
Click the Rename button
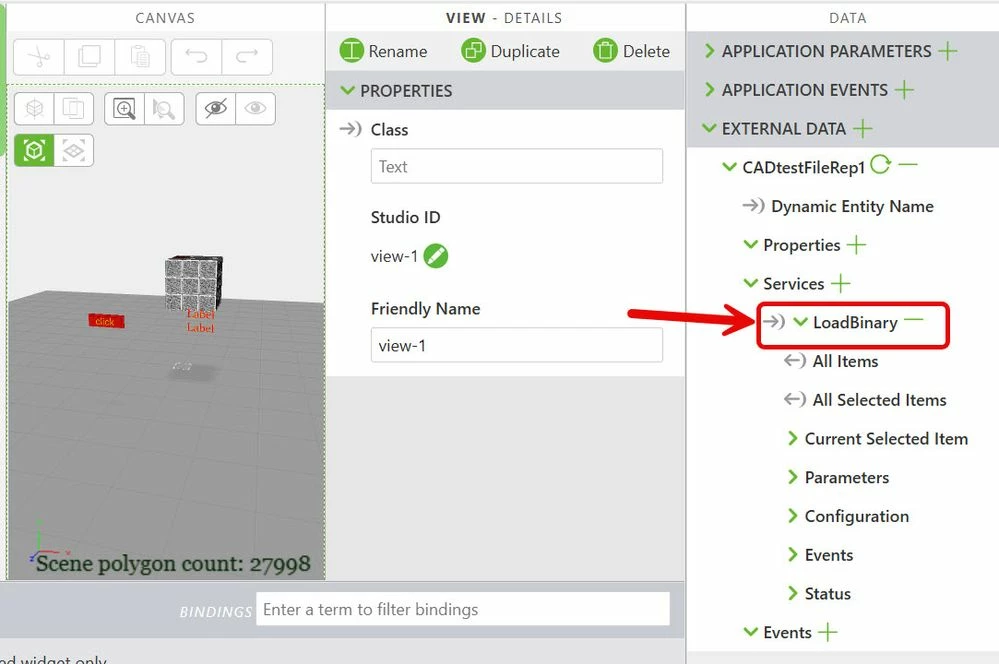[384, 51]
